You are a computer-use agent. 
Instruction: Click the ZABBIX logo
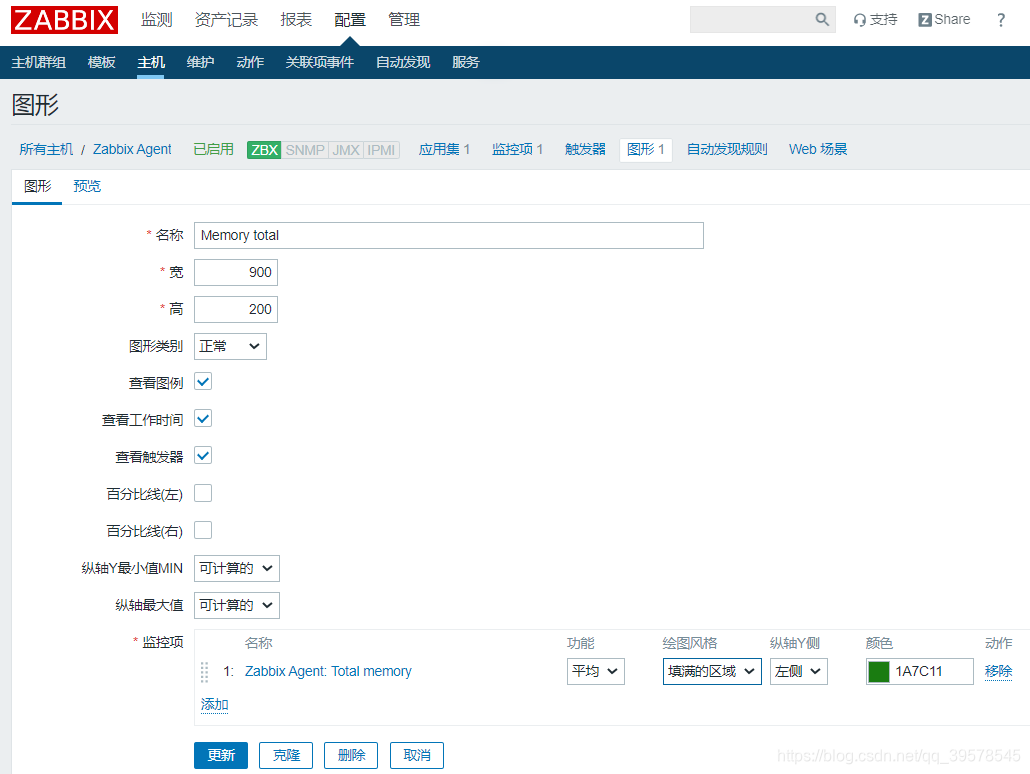(x=64, y=20)
